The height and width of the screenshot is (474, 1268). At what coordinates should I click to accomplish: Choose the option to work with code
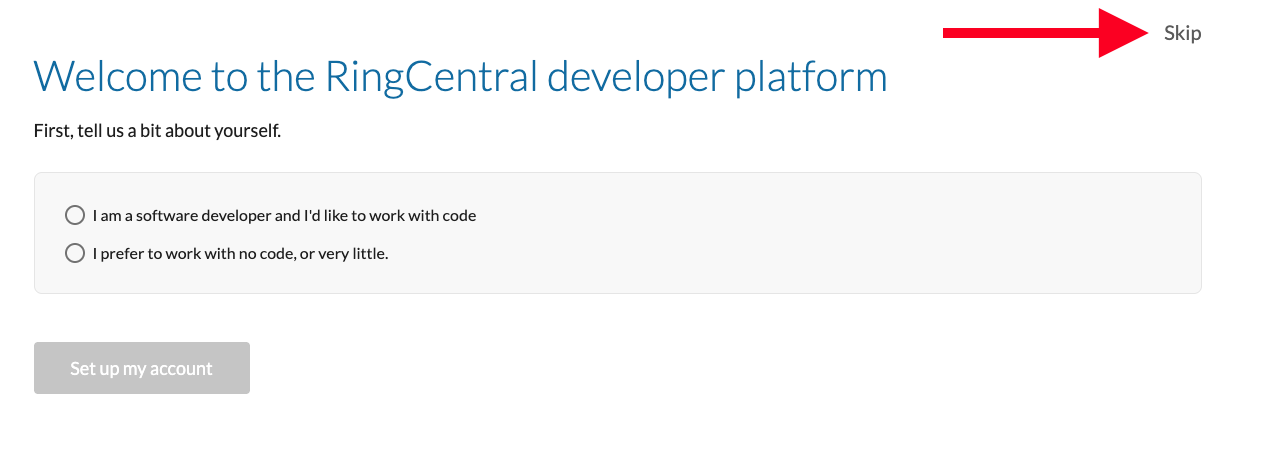click(74, 215)
